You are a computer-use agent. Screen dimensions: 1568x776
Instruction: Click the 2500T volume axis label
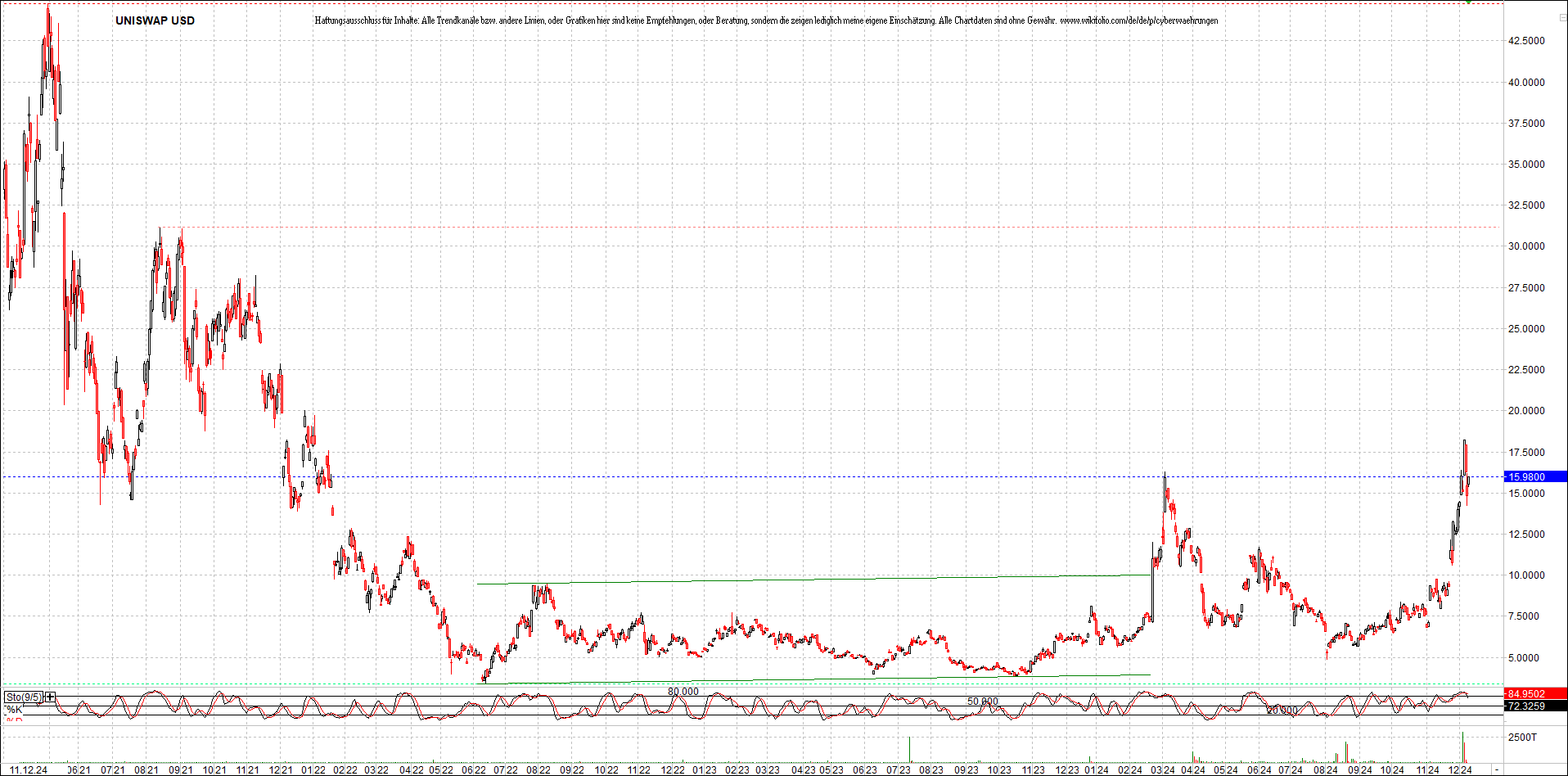point(1522,738)
